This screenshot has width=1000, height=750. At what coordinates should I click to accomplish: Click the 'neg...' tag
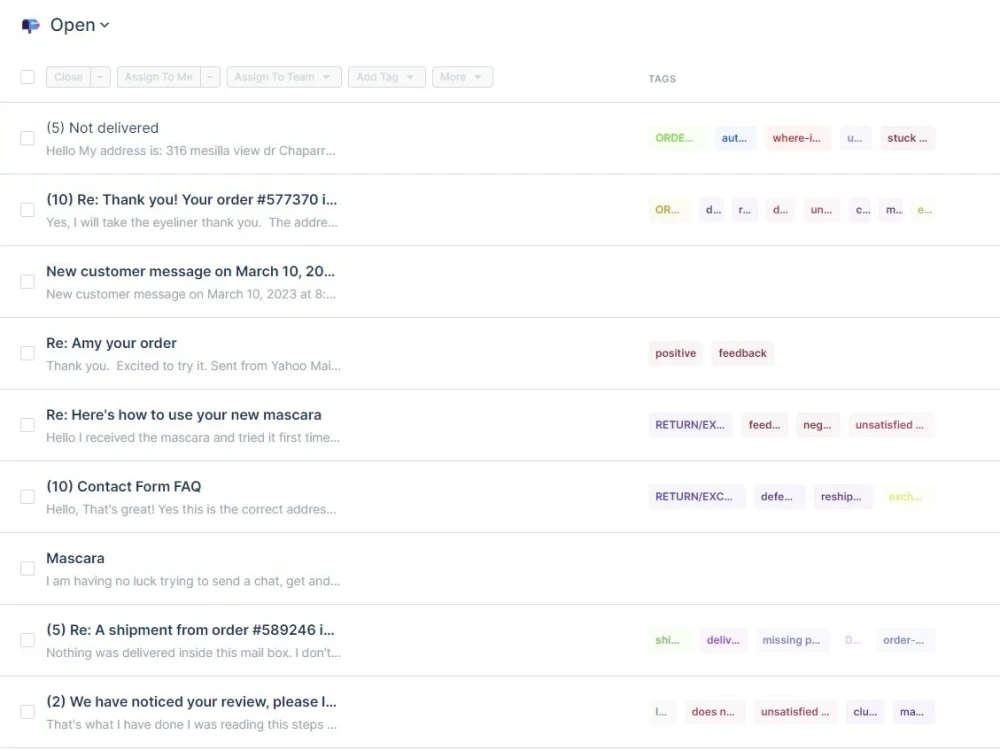817,425
